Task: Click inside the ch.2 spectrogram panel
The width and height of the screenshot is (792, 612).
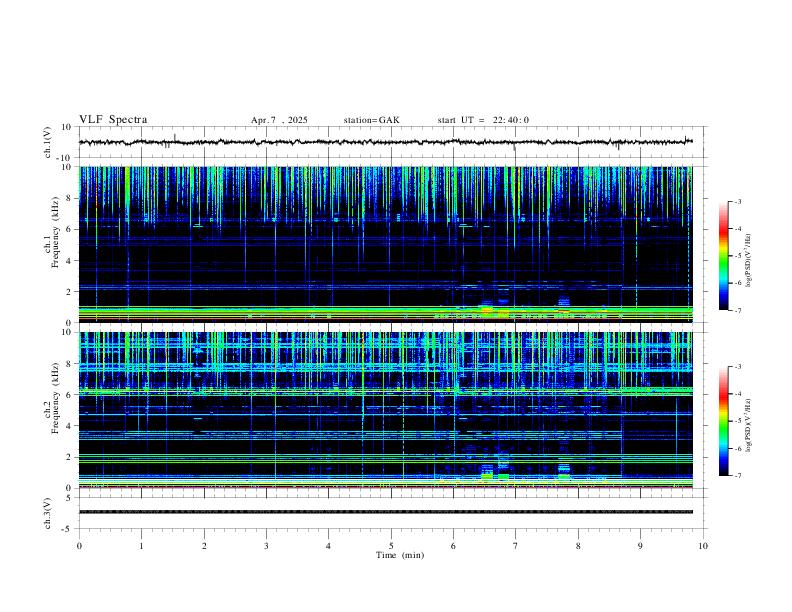Action: tap(386, 410)
